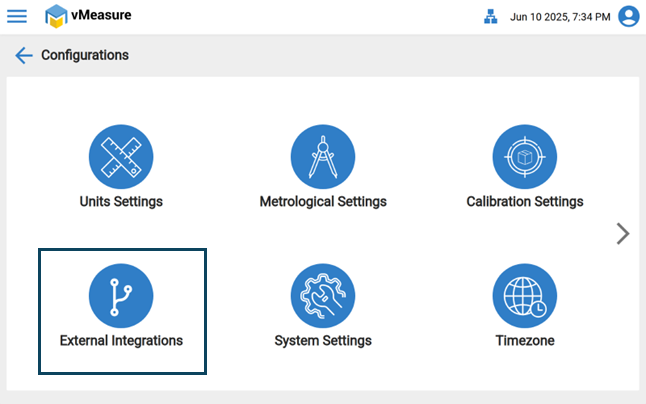Click the System Settings label

tap(322, 341)
